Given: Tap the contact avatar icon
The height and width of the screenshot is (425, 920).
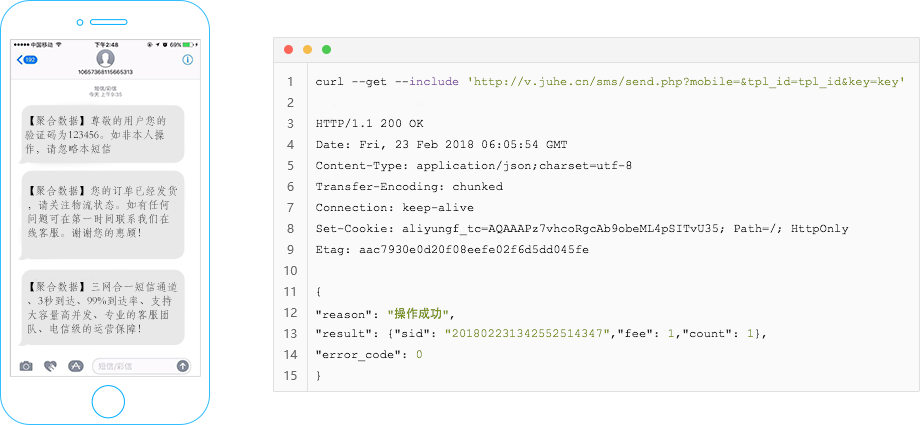Looking at the screenshot, I should 105,58.
